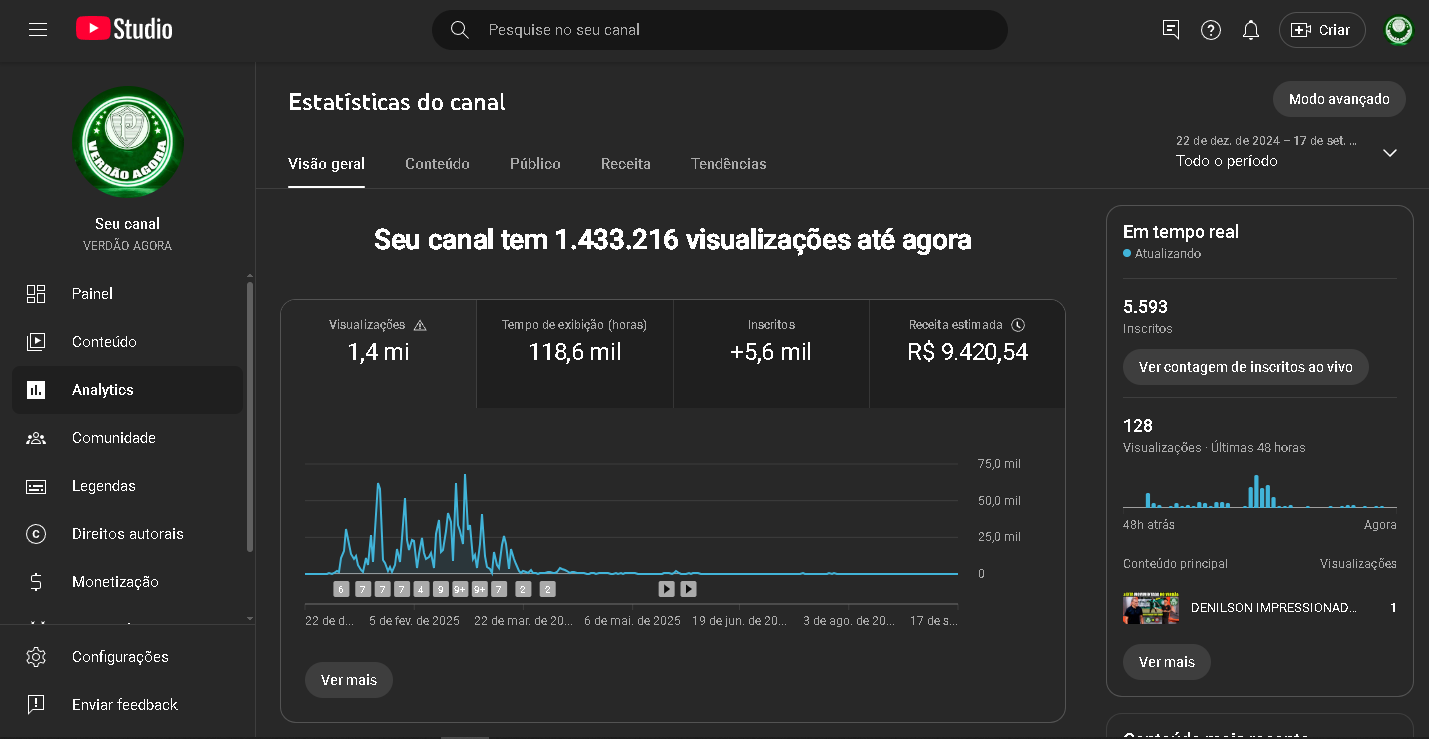Expand the date range dropdown arrow
This screenshot has height=739, width=1429.
[x=1389, y=153]
